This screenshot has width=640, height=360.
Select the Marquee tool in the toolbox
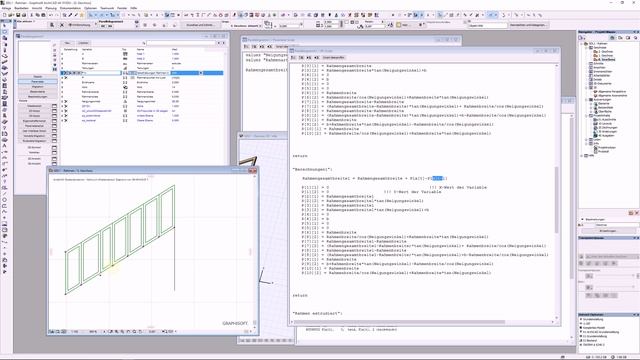(x=4, y=31)
